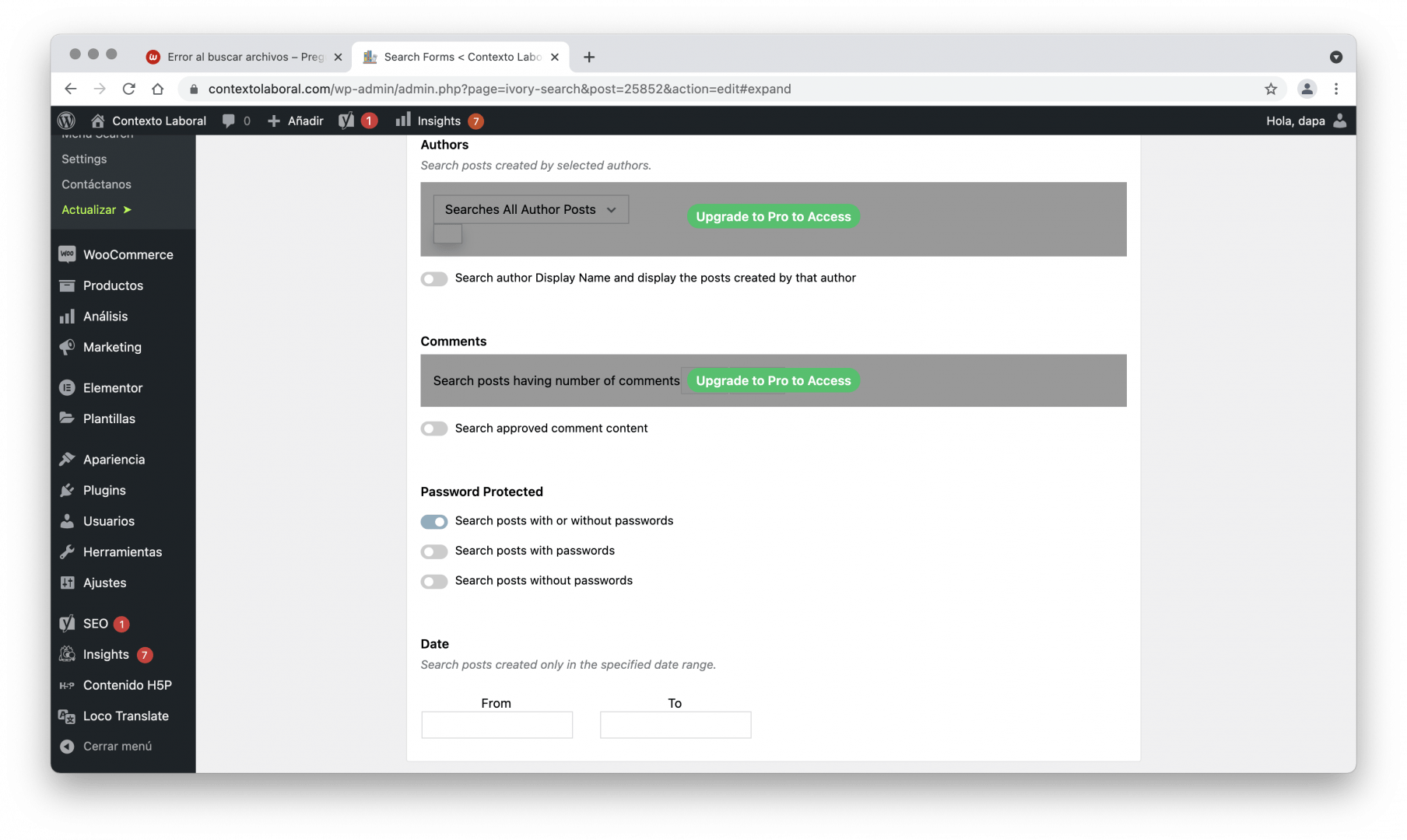This screenshot has width=1407, height=840.
Task: Open Marketing in the sidebar
Action: [123, 347]
